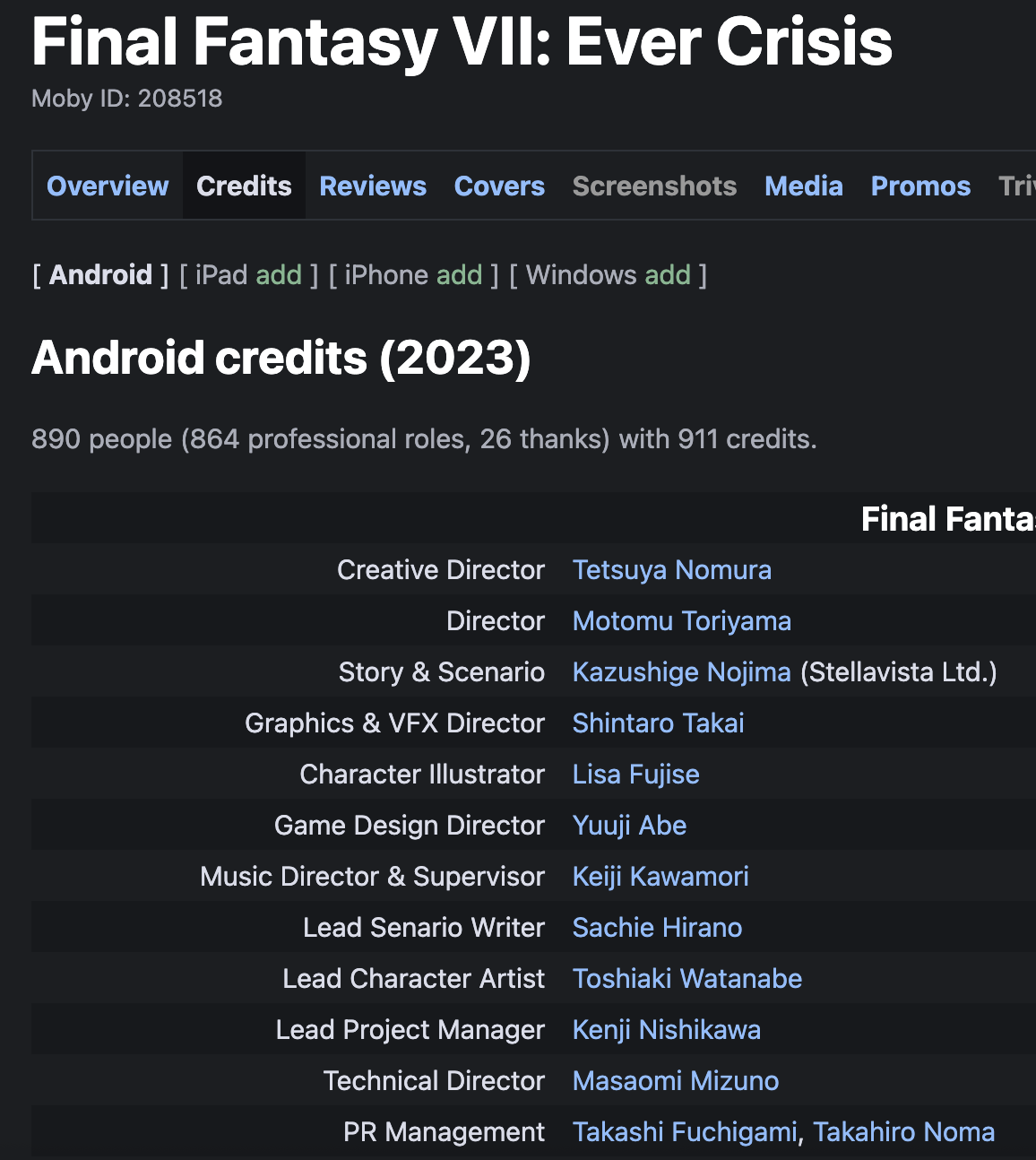Switch to the Reviews tab
The image size is (1036, 1160).
(373, 186)
